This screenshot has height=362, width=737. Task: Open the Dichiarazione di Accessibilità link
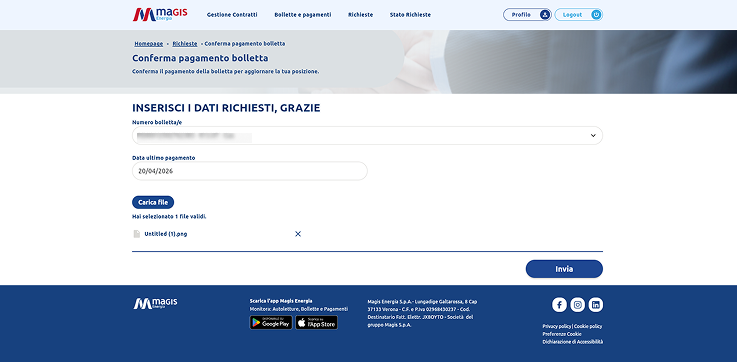click(572, 342)
